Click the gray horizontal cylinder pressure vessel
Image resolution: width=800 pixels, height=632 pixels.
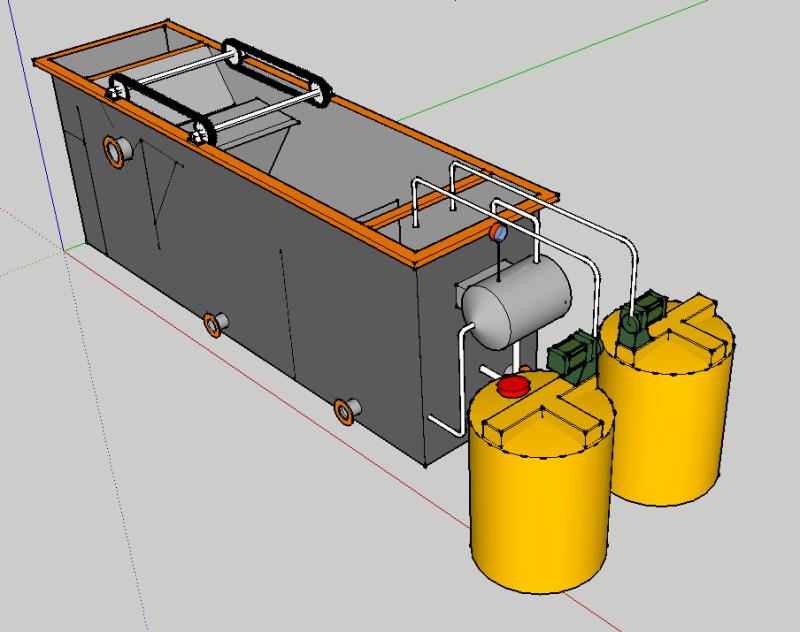(x=518, y=302)
